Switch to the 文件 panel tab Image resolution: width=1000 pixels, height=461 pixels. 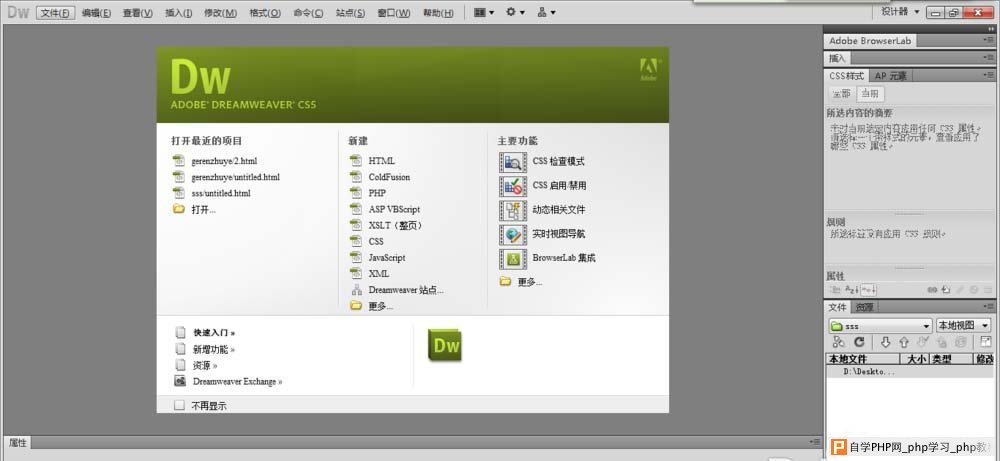[837, 307]
